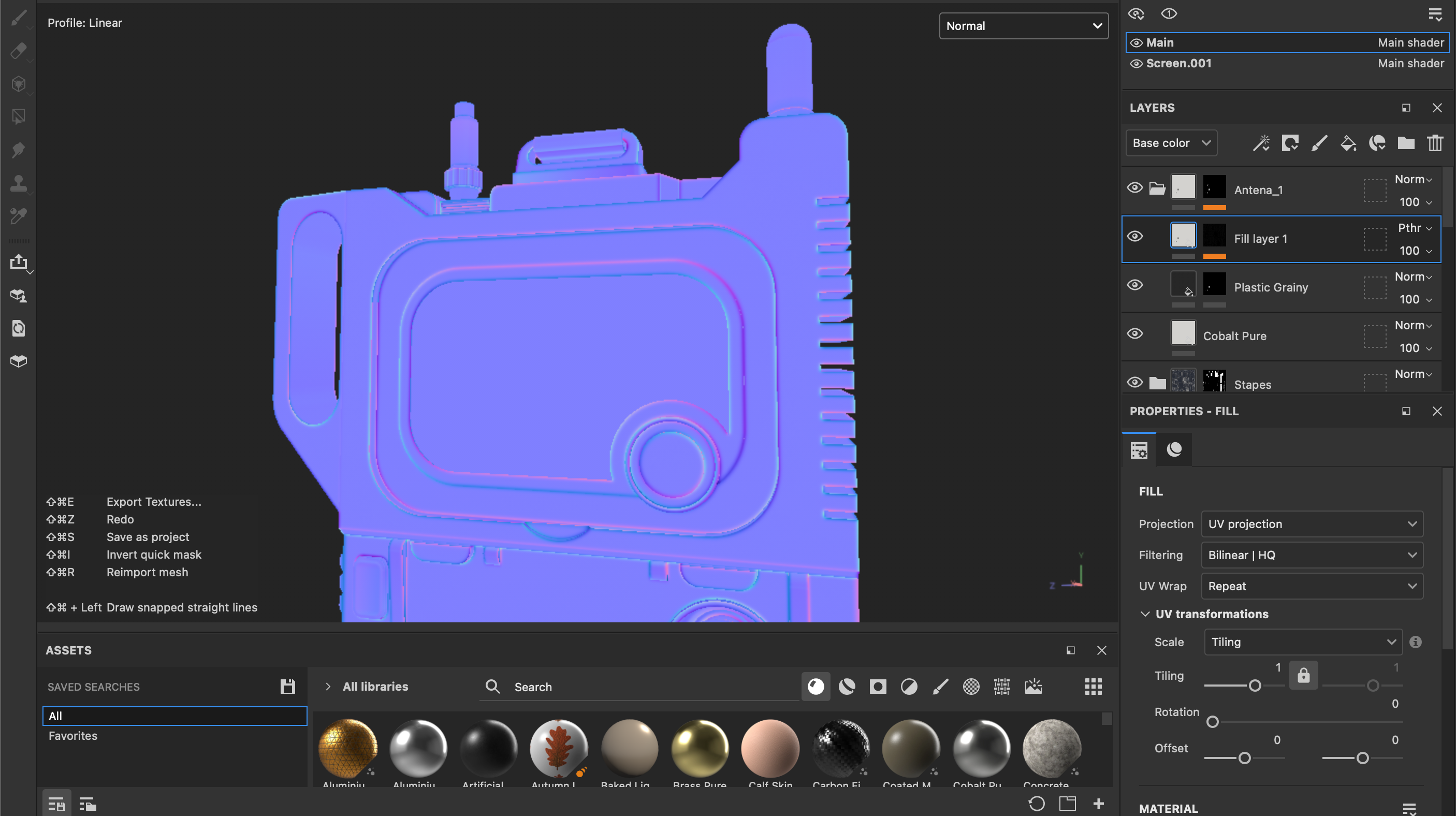1456x816 pixels.
Task: Add an effect with the magic wand icon
Action: click(x=1261, y=143)
